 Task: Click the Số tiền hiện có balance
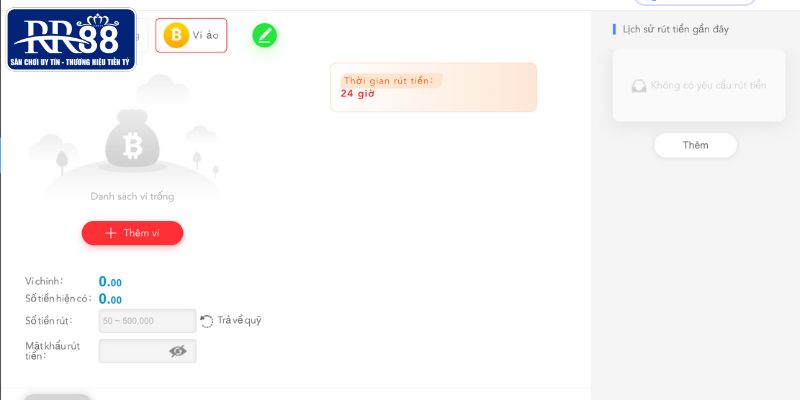pyautogui.click(x=110, y=299)
